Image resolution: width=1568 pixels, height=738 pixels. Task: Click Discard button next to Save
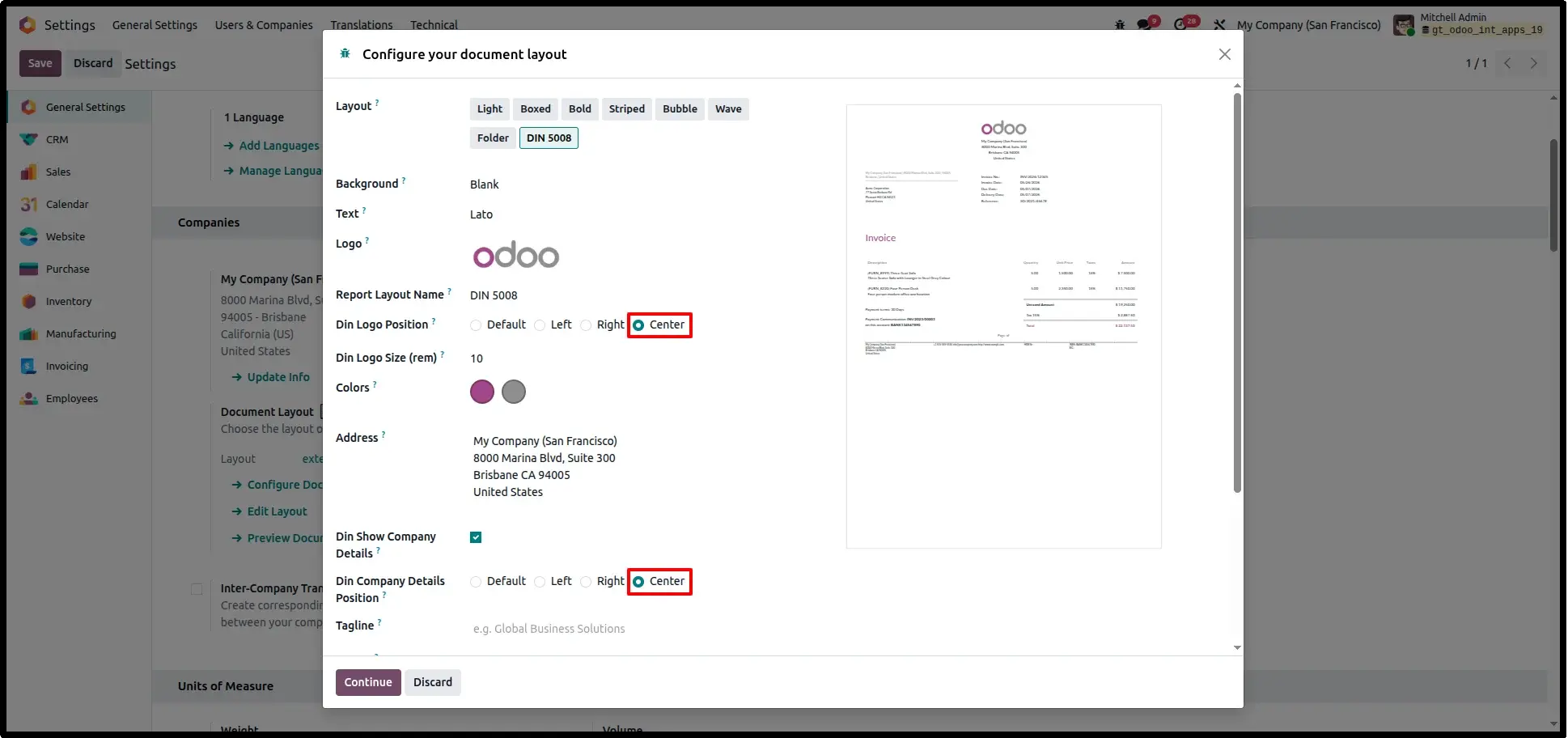coord(93,63)
